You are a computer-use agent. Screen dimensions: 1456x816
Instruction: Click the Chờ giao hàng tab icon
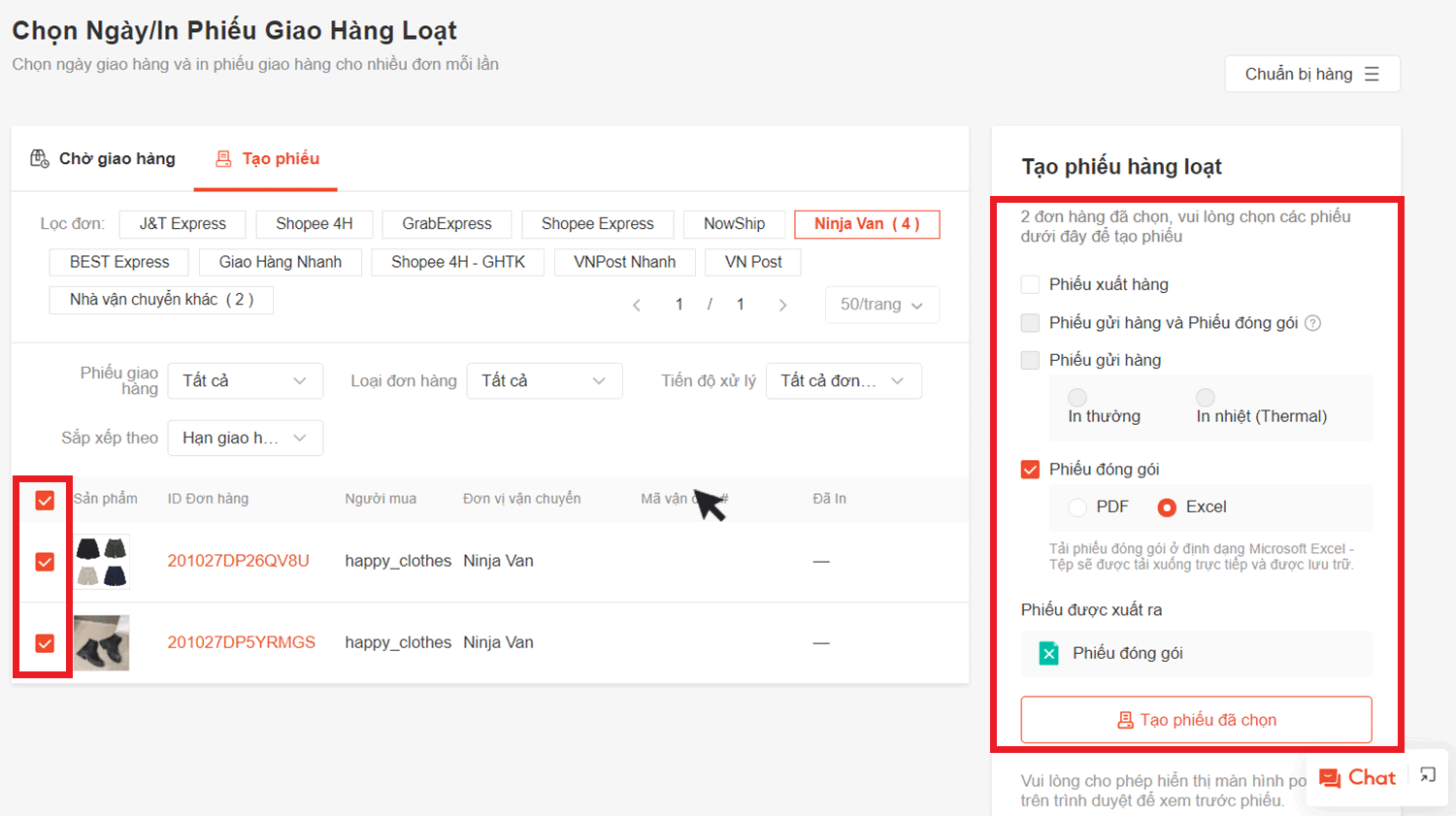40,158
